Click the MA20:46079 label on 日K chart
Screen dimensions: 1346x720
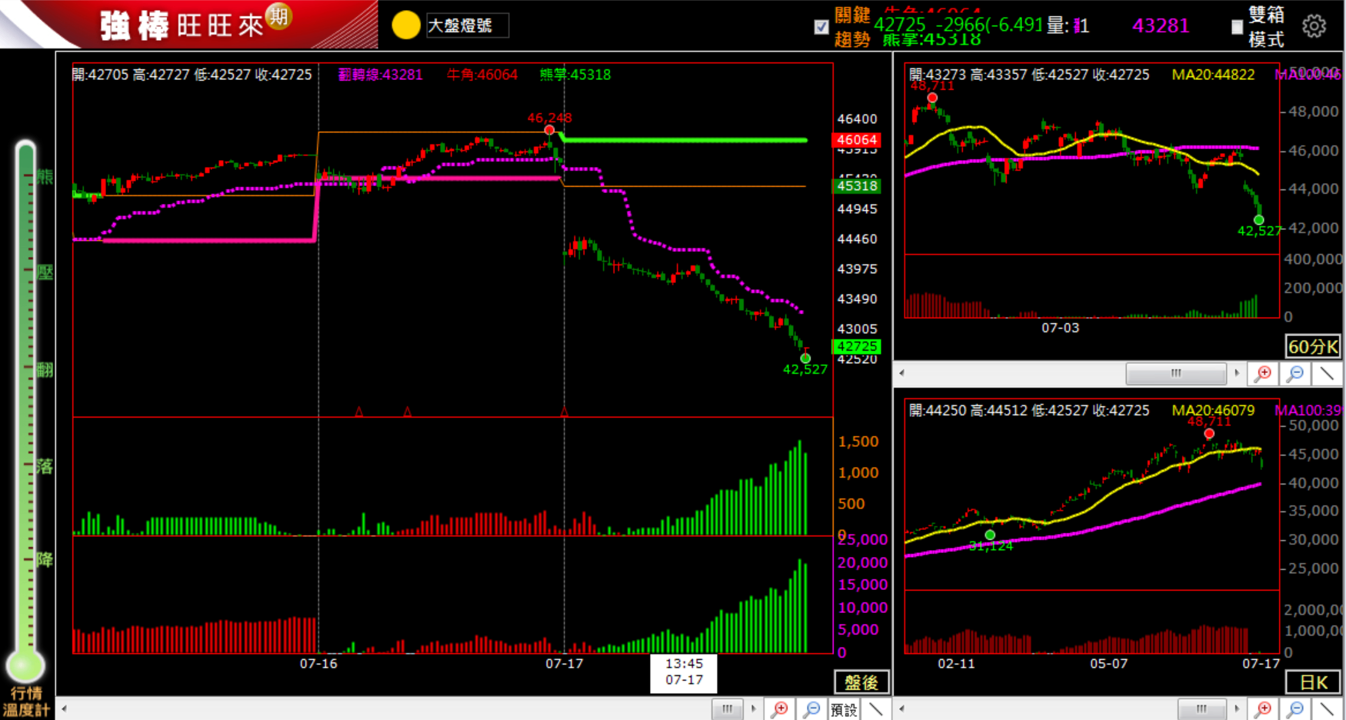pyautogui.click(x=1213, y=410)
